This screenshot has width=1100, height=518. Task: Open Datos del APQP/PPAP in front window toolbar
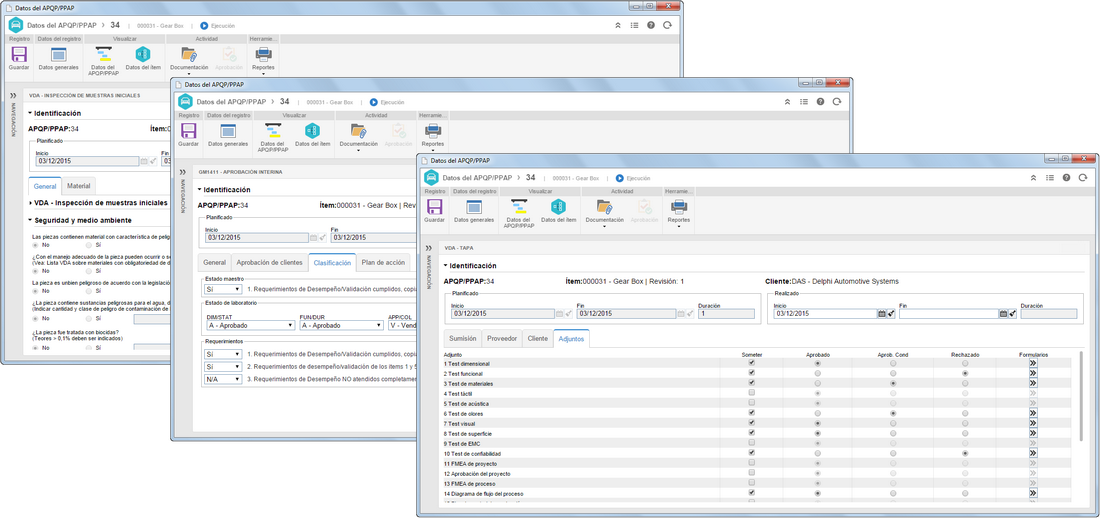coord(517,213)
